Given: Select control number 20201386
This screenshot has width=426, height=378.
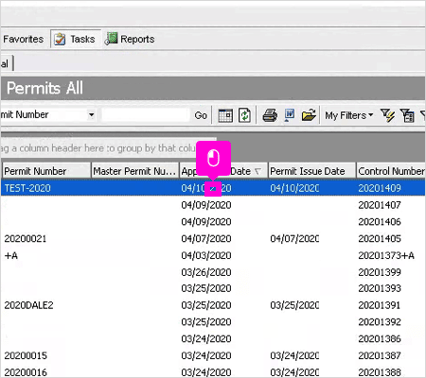Looking at the screenshot, I should point(380,338).
